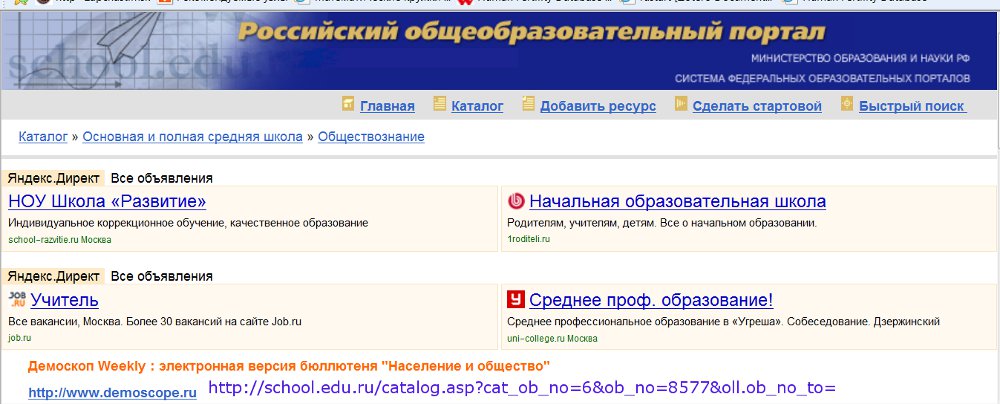Click the red 1roditeli ad favicon

[517, 200]
